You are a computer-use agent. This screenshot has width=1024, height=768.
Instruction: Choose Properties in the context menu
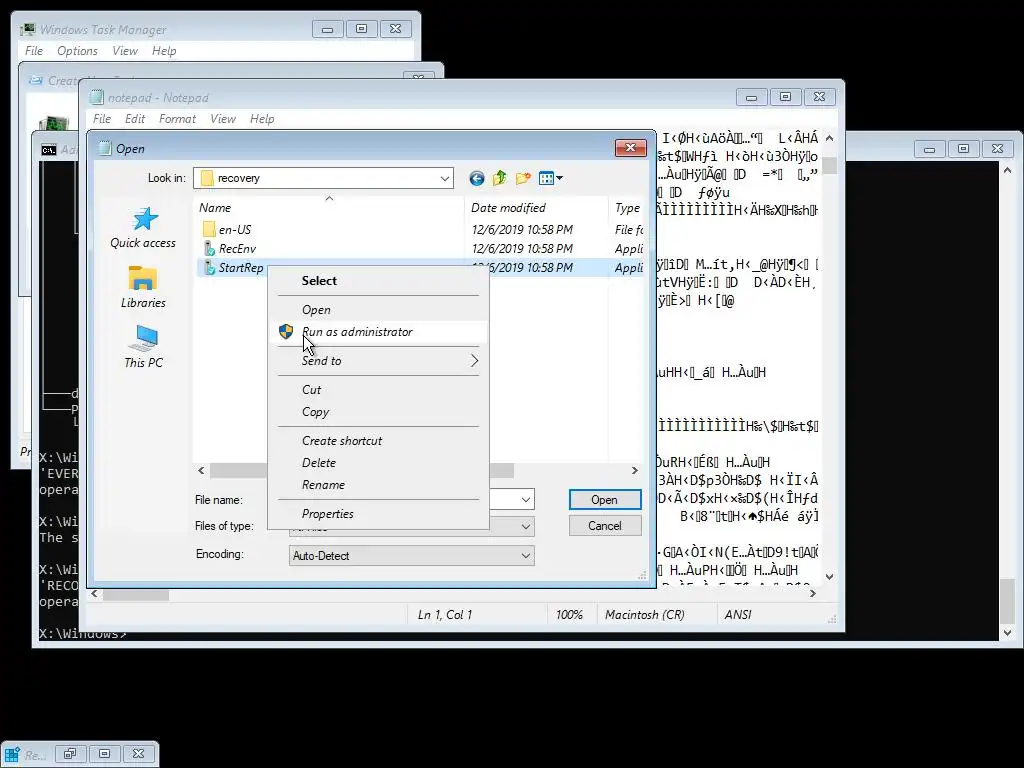click(327, 514)
